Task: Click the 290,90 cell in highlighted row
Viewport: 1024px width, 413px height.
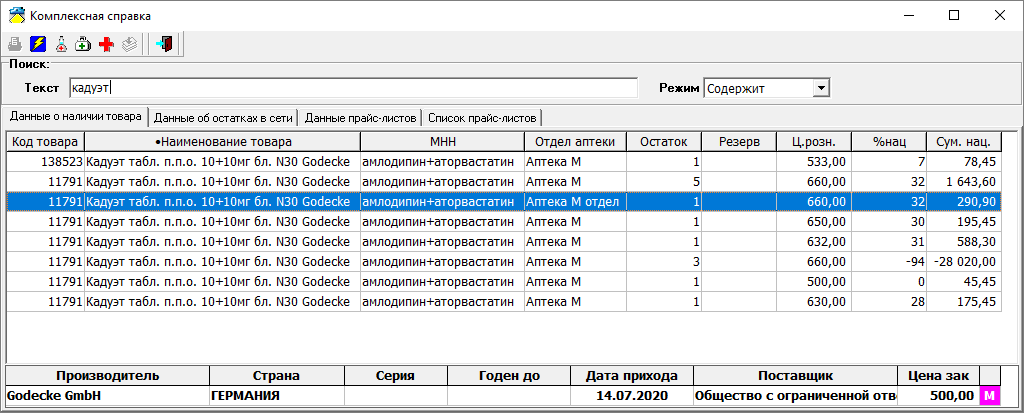Action: pyautogui.click(x=964, y=202)
